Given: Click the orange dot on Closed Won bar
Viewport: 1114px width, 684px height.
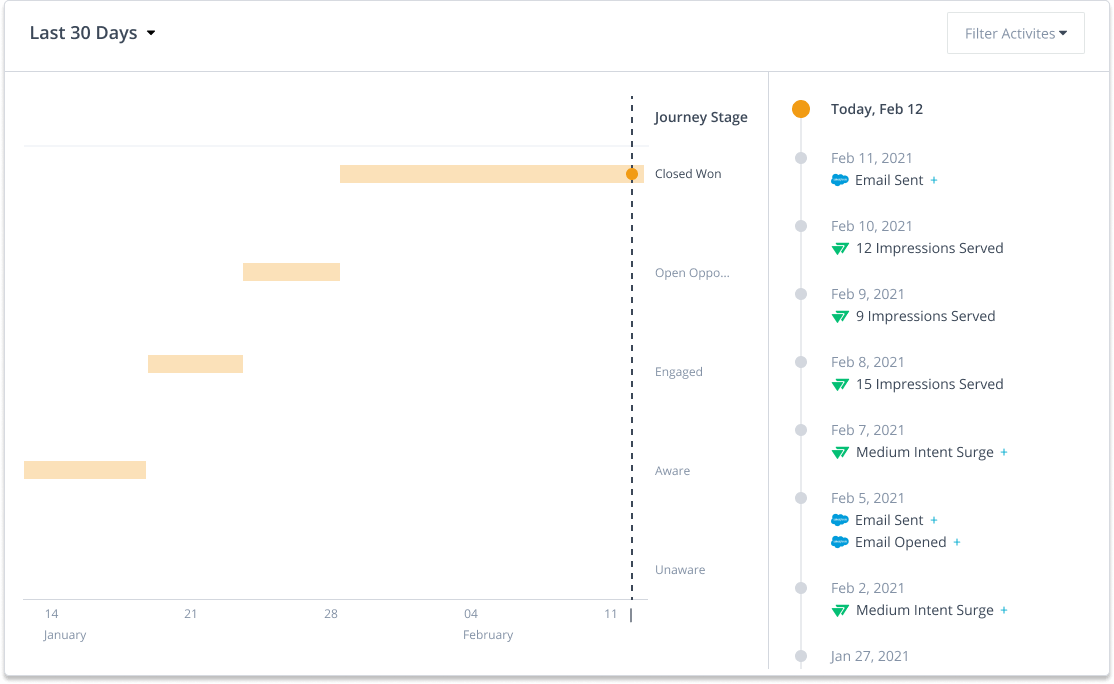Looking at the screenshot, I should click(632, 174).
